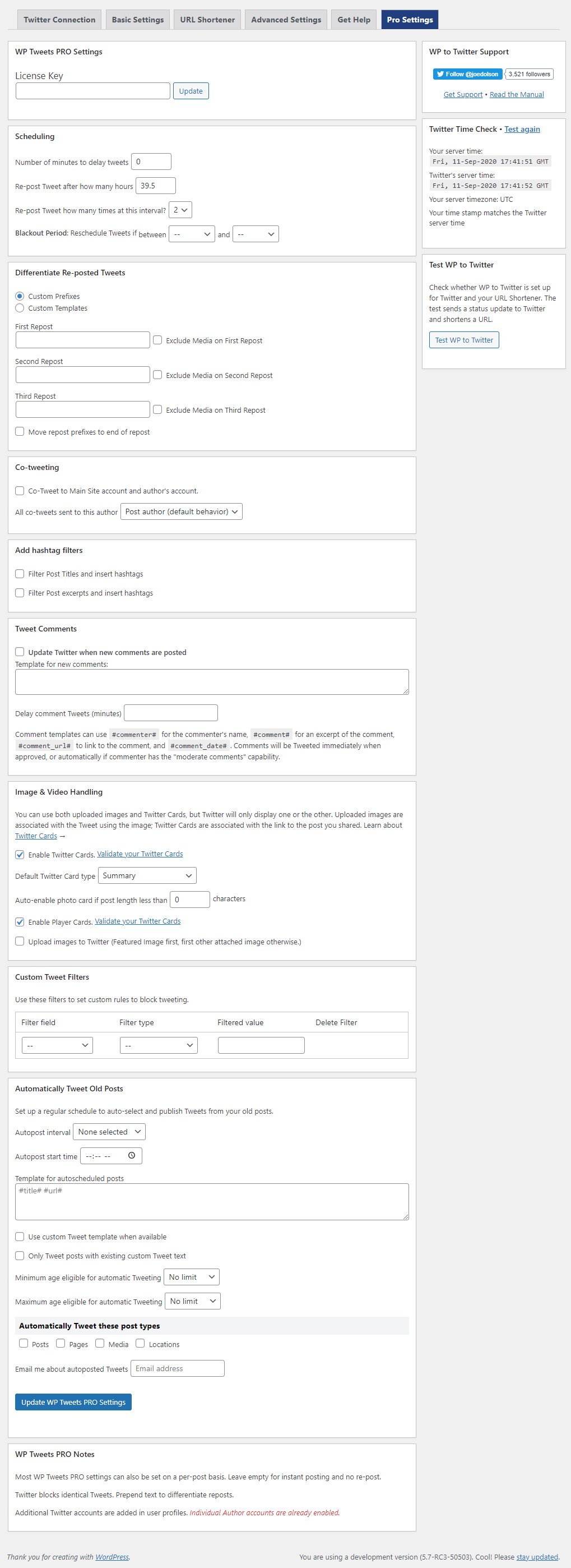Select the Pro Settings tab
This screenshot has height=1568, width=571.
[x=410, y=20]
